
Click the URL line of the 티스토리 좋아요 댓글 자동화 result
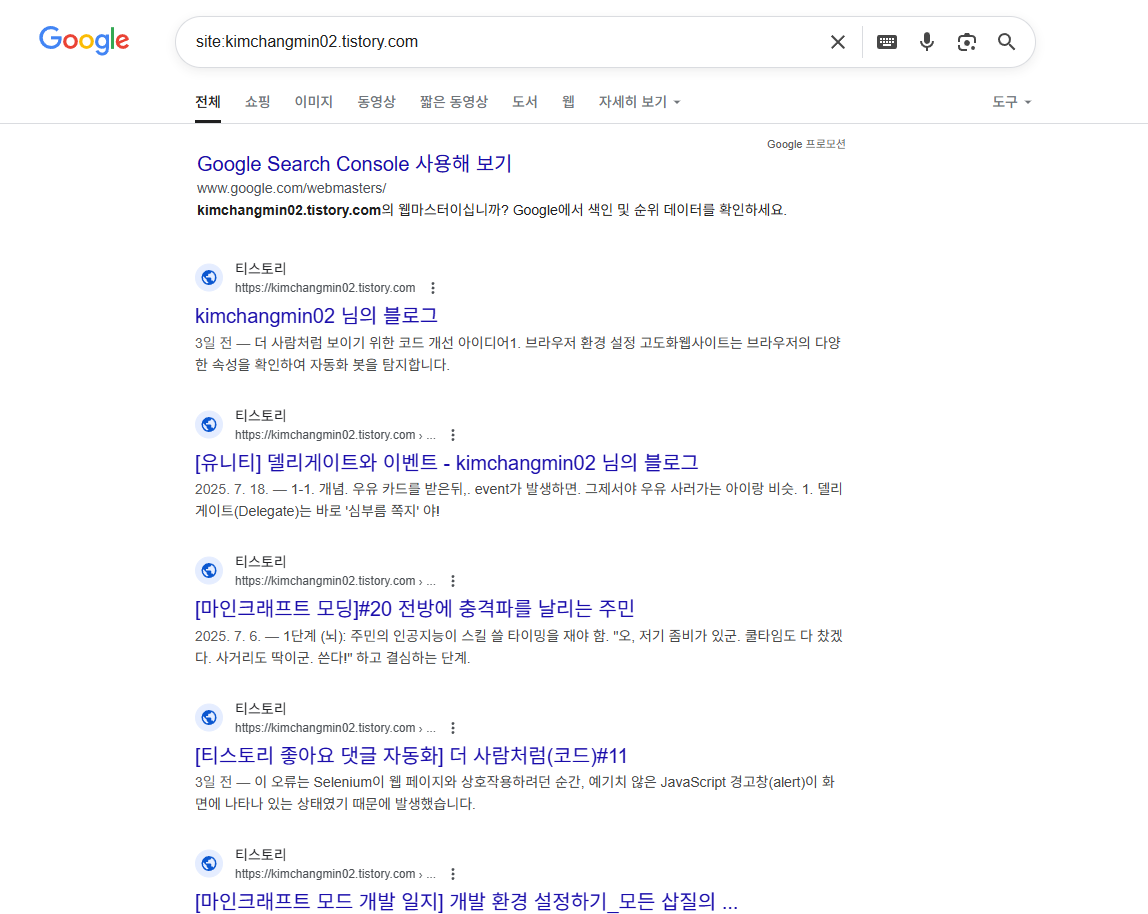click(x=335, y=728)
